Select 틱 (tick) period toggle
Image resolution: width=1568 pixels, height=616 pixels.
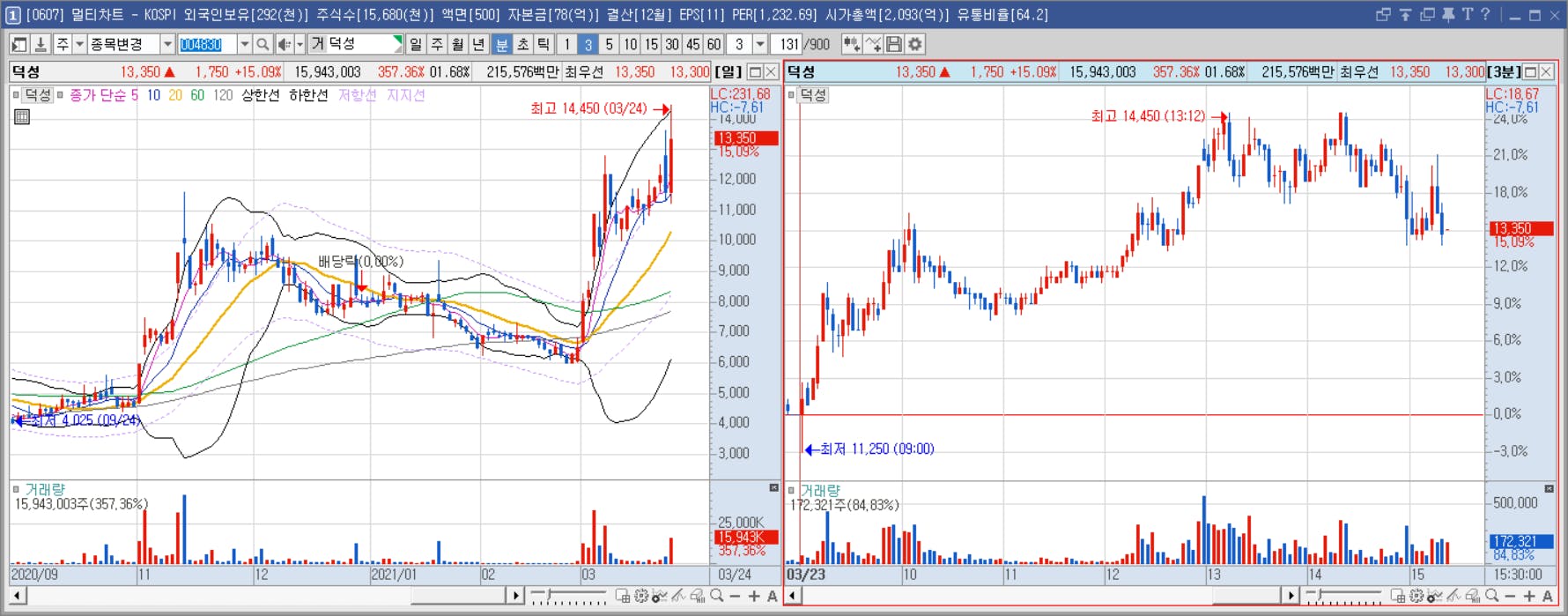(x=544, y=44)
